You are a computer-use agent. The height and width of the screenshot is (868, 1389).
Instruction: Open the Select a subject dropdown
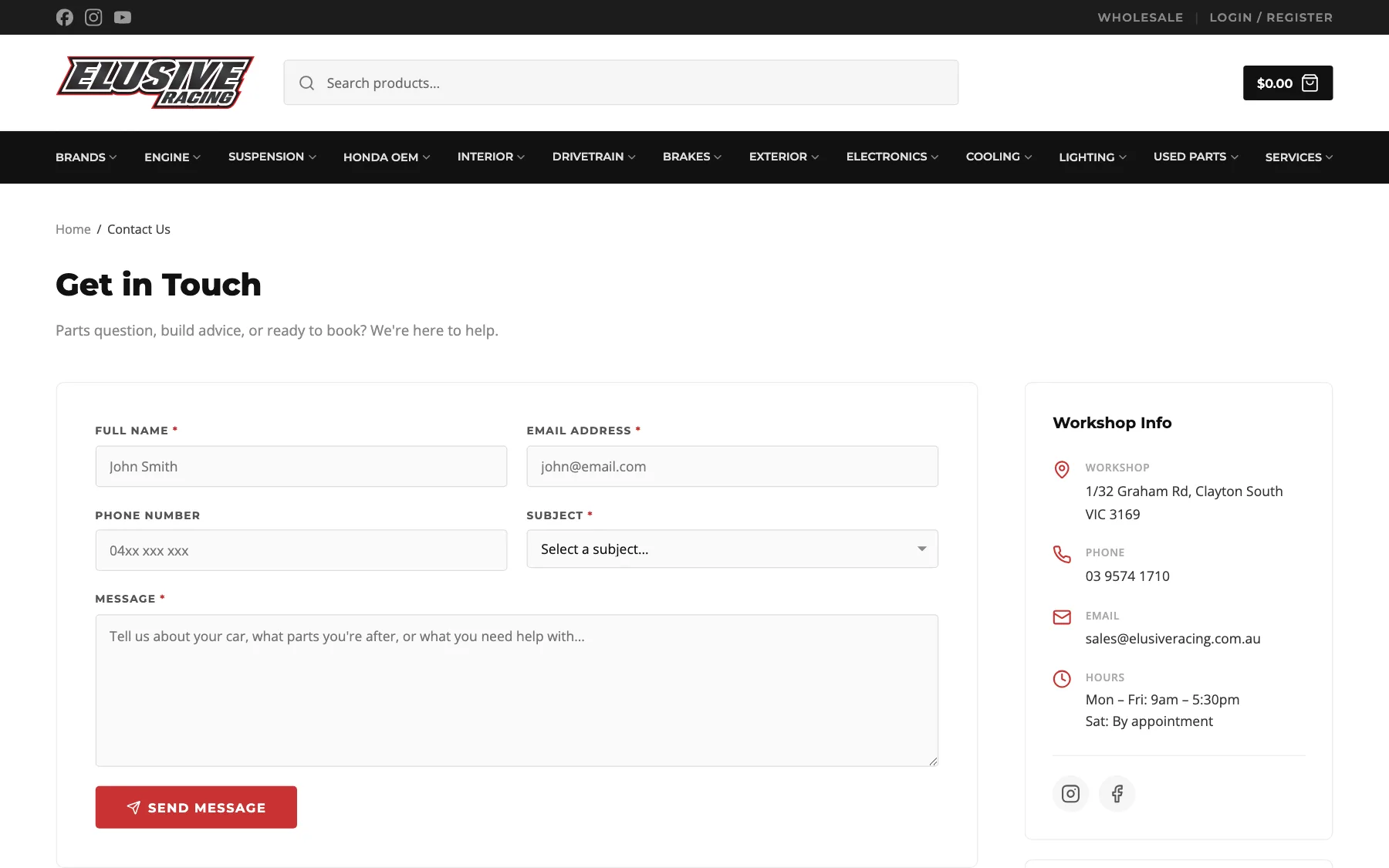[732, 549]
